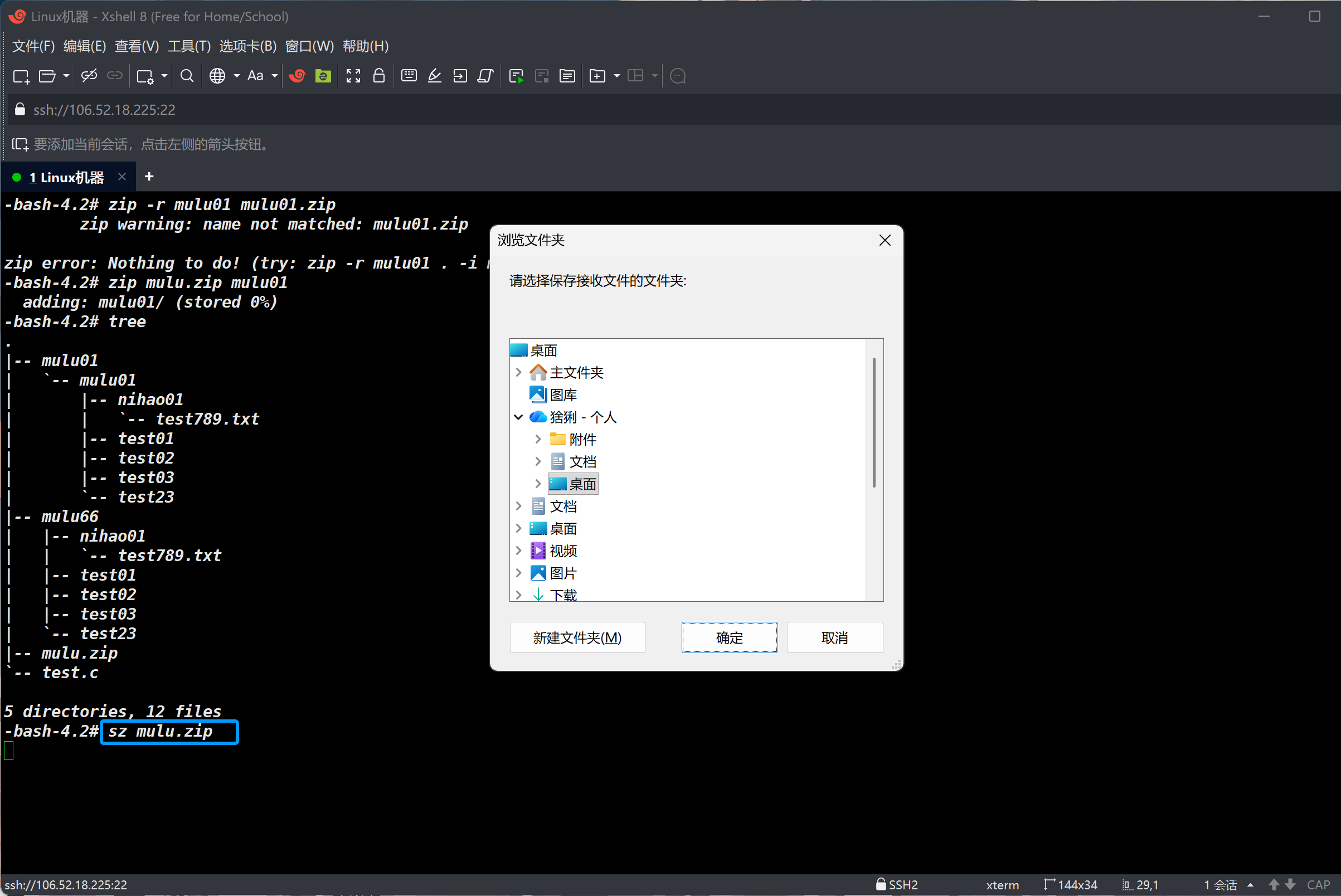Expand the 附件 folder node

[x=538, y=440]
